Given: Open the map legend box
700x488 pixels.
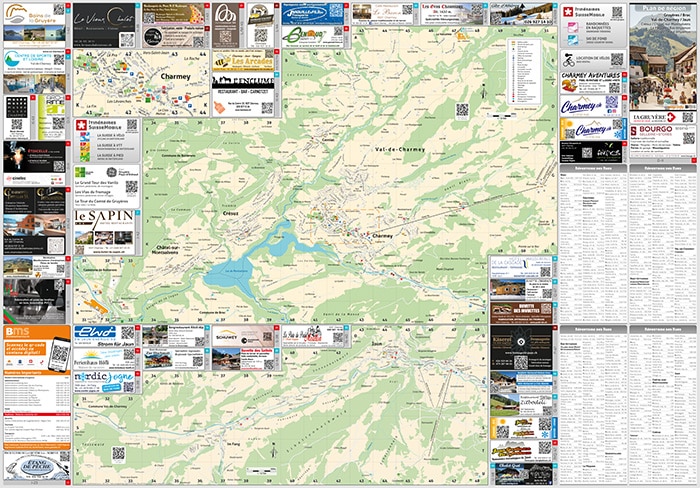Looking at the screenshot, I should point(524,71).
